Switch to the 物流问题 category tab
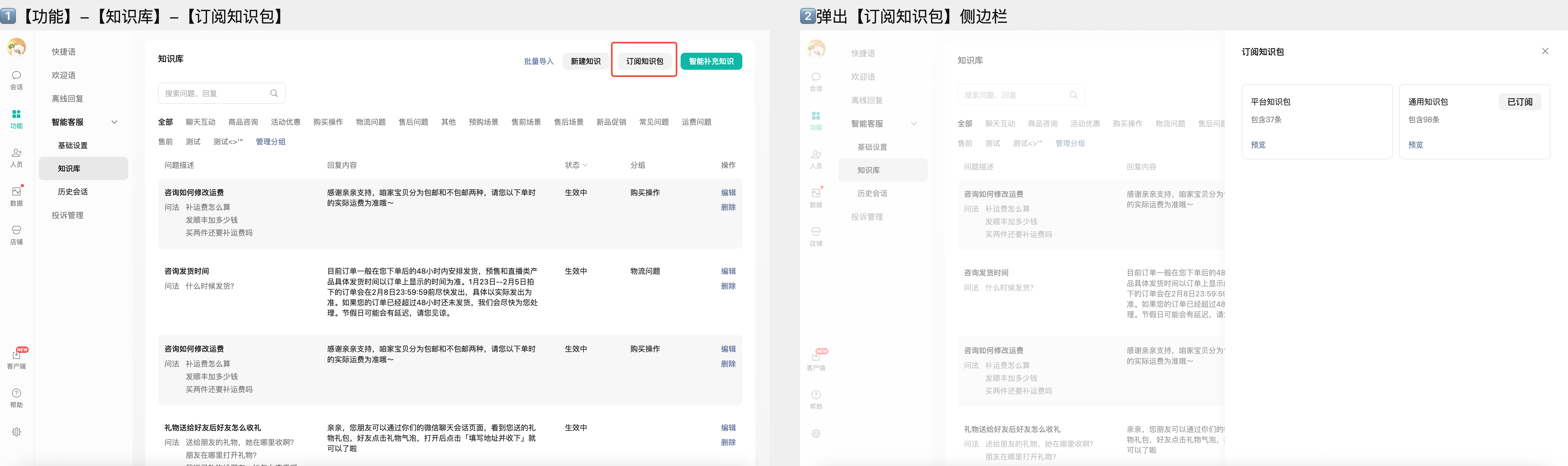The height and width of the screenshot is (466, 1568). [x=371, y=122]
